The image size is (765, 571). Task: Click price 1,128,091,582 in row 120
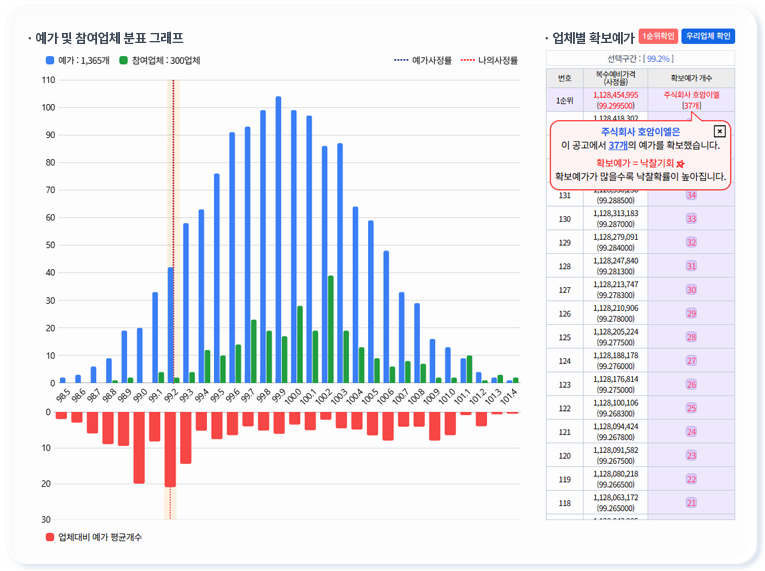coord(615,450)
